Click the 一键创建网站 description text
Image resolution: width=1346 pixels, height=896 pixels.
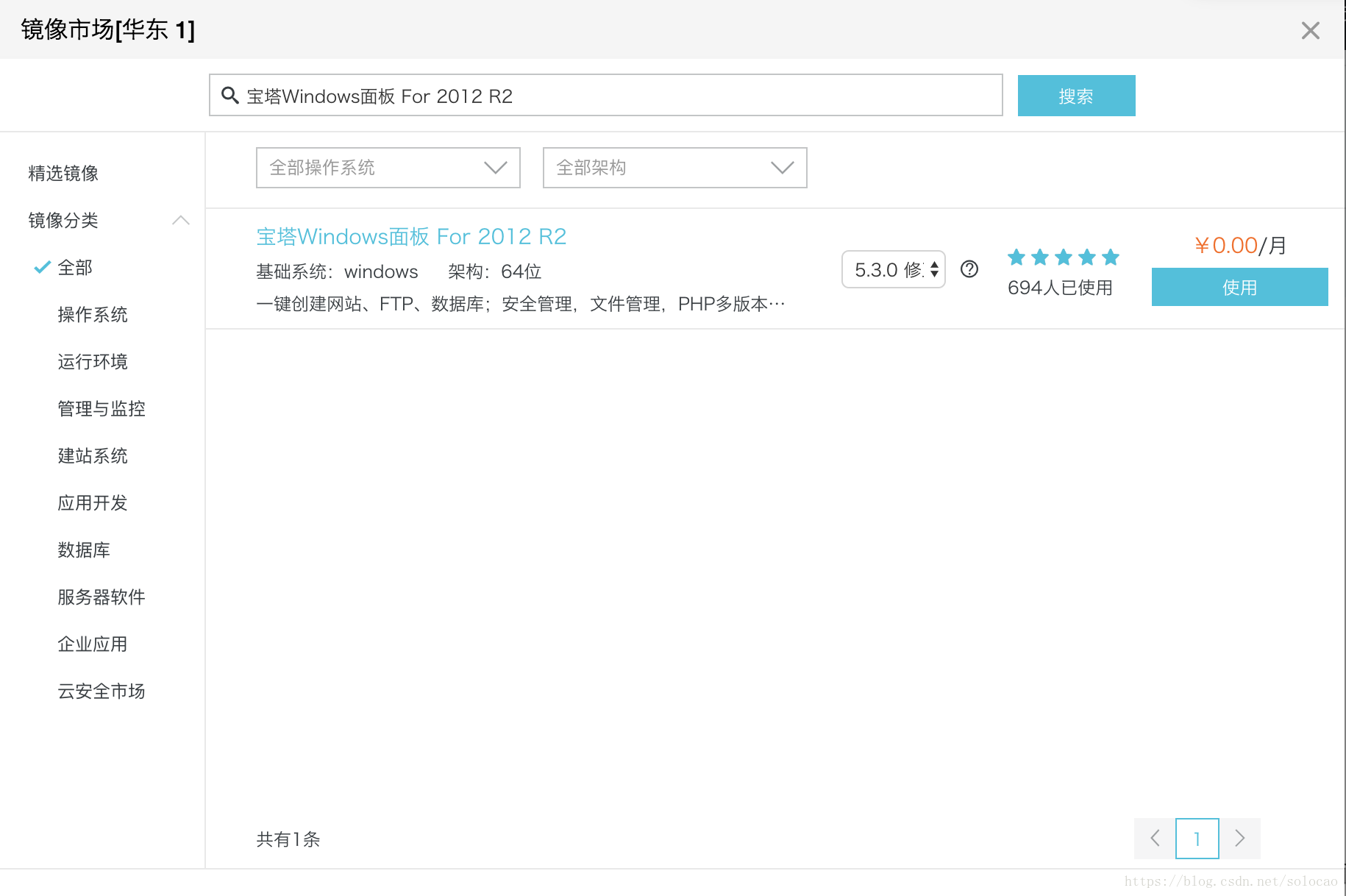tap(521, 304)
